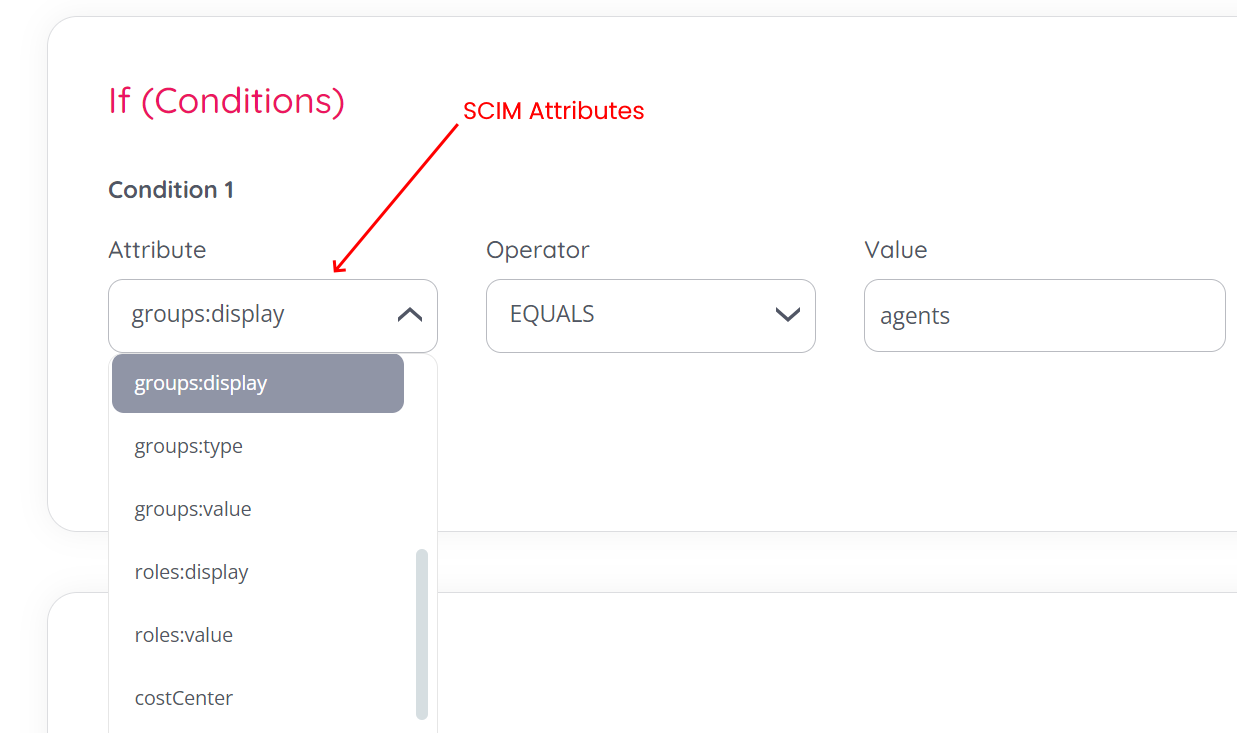Select roles:display from the dropdown list
1237x733 pixels.
coord(191,572)
